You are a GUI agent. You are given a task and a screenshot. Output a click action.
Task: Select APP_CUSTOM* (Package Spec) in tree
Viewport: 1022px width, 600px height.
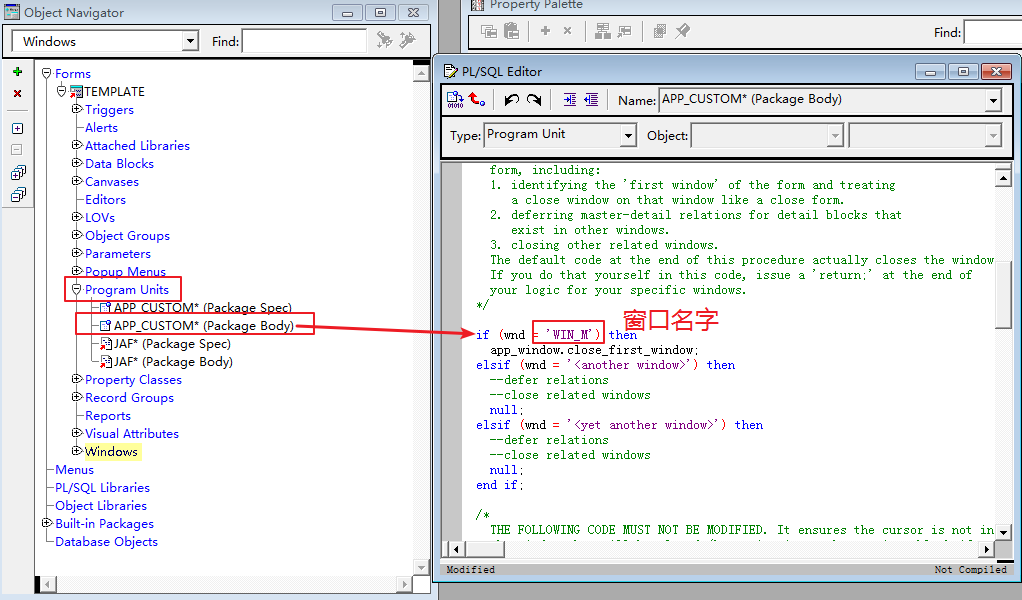pyautogui.click(x=203, y=307)
